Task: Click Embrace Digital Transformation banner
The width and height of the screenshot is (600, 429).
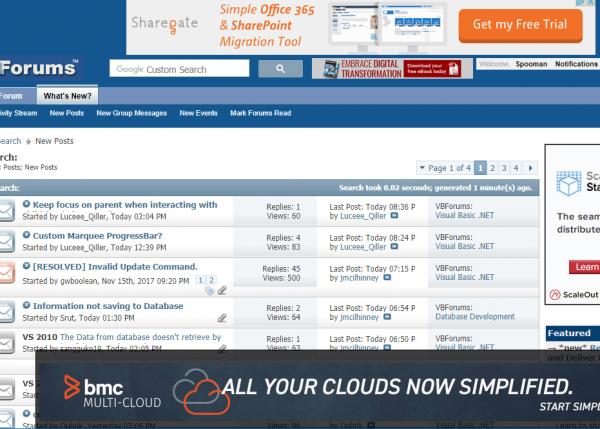Action: click(392, 69)
